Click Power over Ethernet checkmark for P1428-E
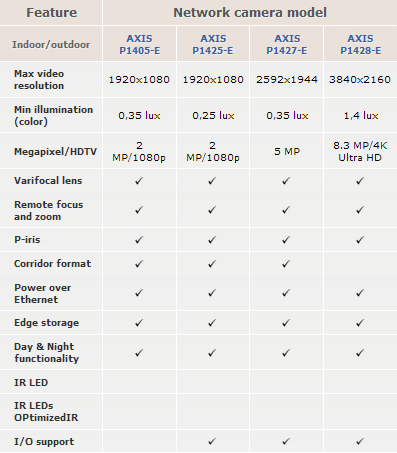This screenshot has height=453, width=397. [360, 293]
